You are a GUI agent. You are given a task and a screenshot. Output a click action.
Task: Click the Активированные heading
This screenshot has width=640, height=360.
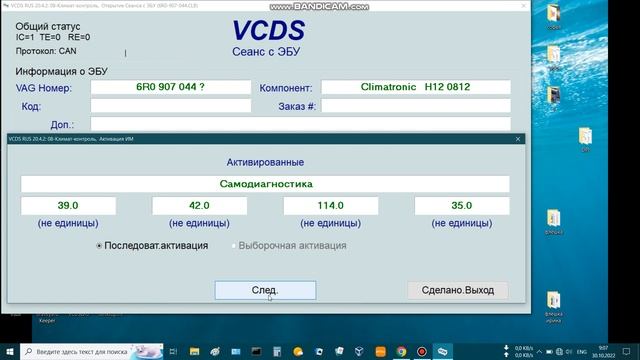pyautogui.click(x=265, y=162)
